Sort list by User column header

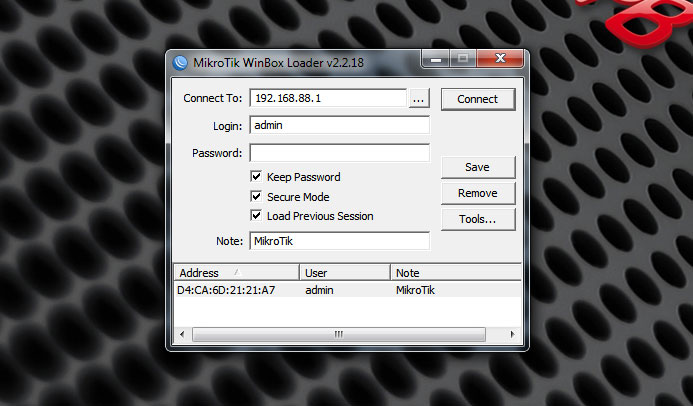(344, 272)
